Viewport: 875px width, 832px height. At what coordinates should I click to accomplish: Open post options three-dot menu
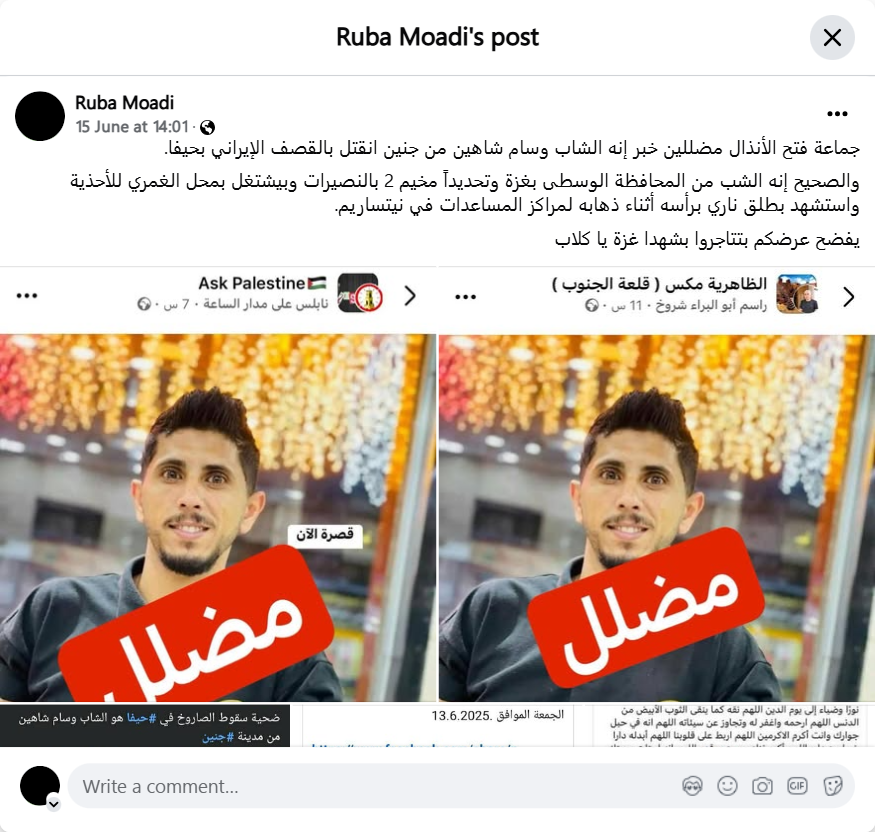point(837,114)
